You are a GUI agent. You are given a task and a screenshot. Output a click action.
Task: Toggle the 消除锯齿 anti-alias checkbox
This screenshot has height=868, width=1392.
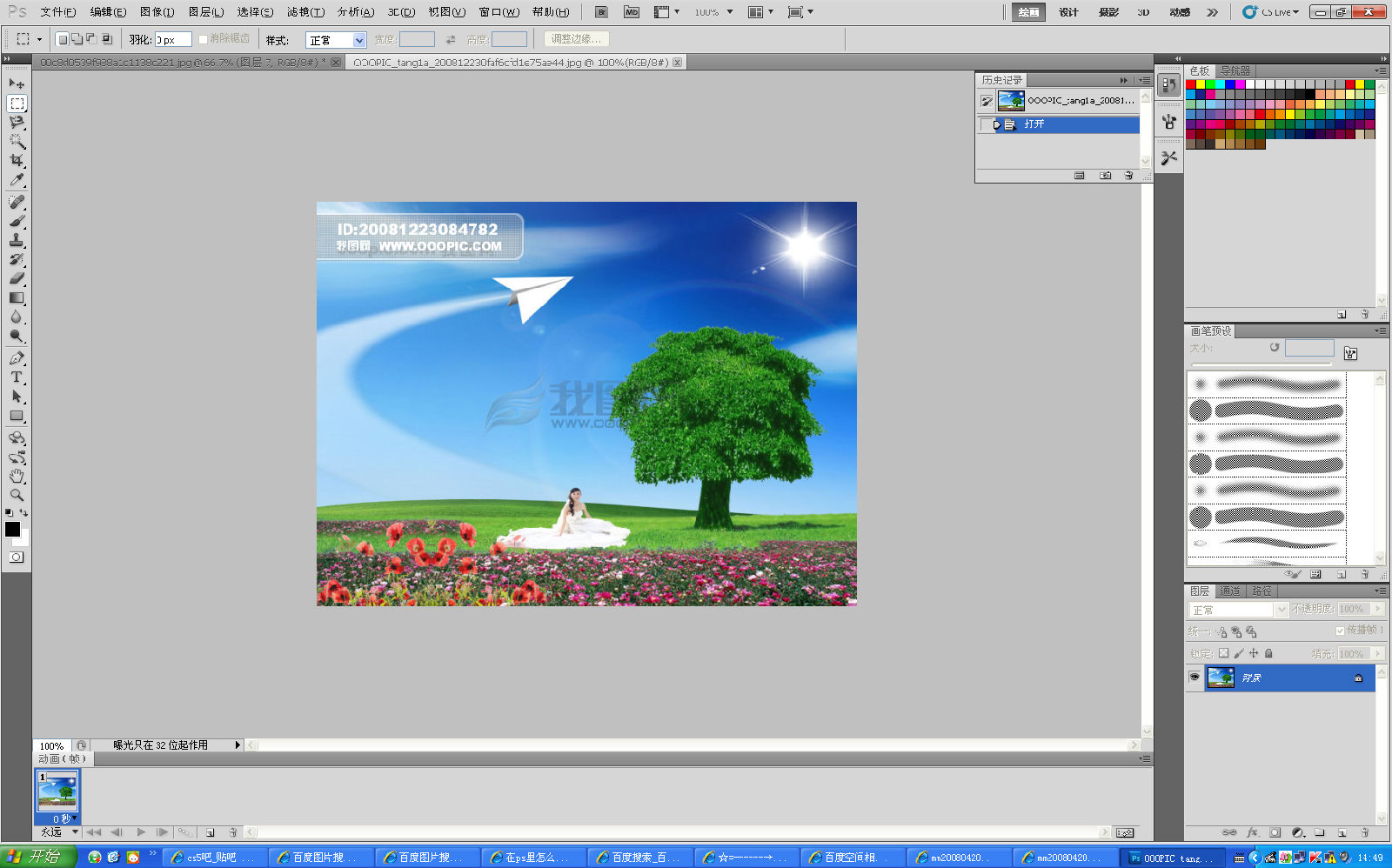(x=203, y=39)
